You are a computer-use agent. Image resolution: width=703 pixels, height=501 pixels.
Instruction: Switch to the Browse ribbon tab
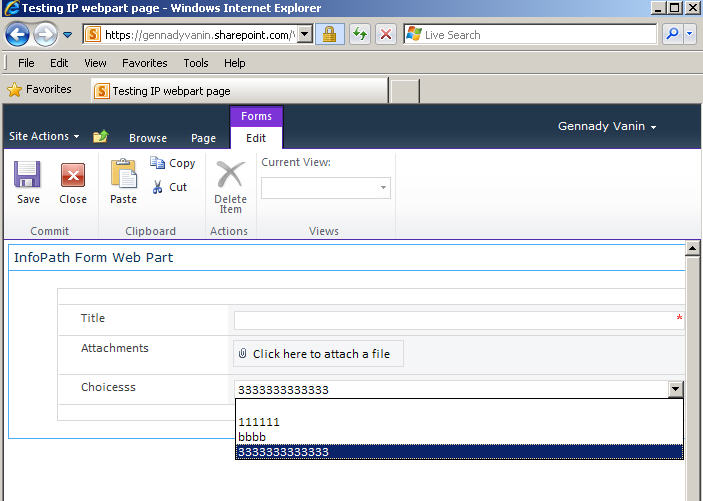click(148, 138)
